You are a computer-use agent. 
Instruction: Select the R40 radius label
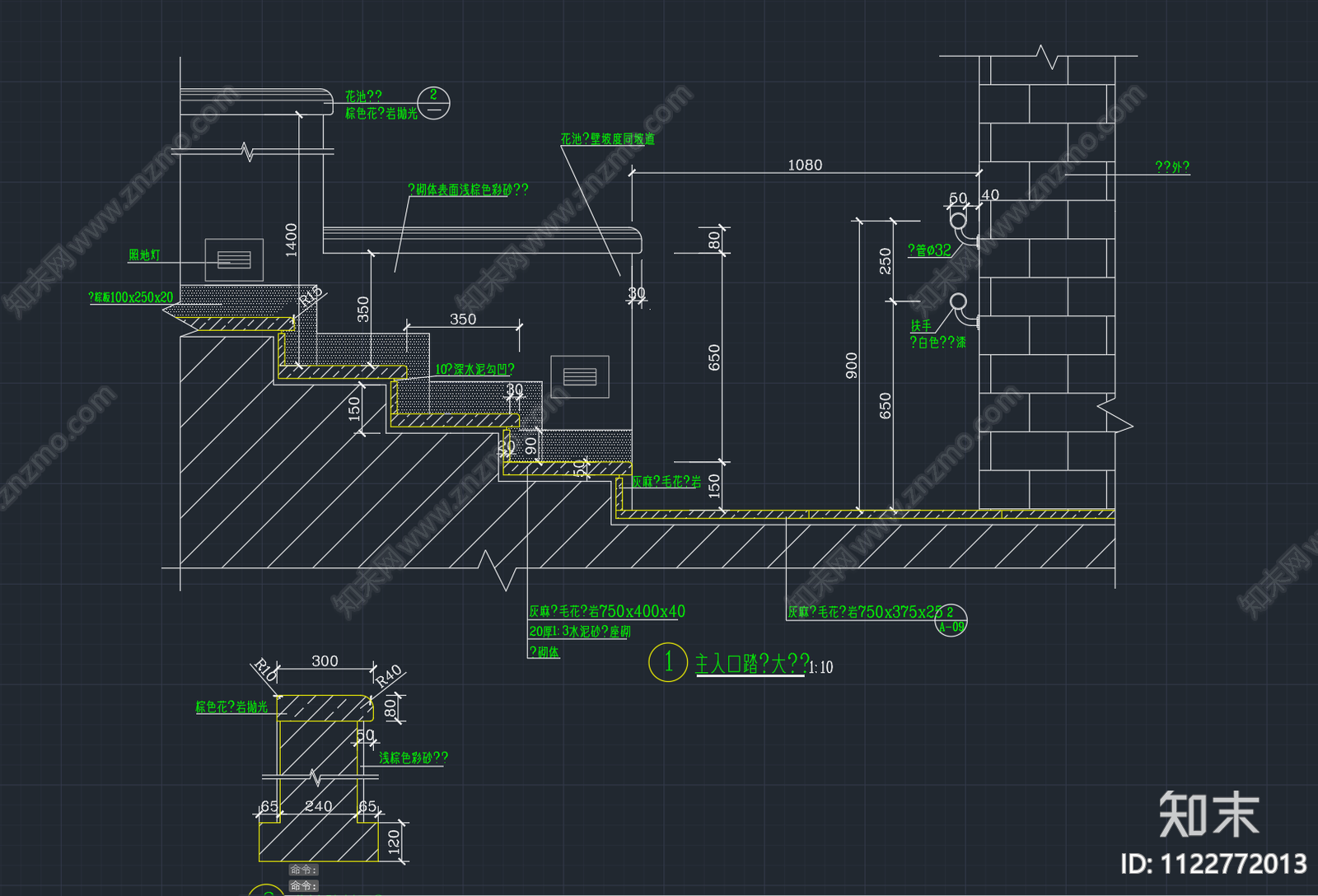(x=388, y=676)
